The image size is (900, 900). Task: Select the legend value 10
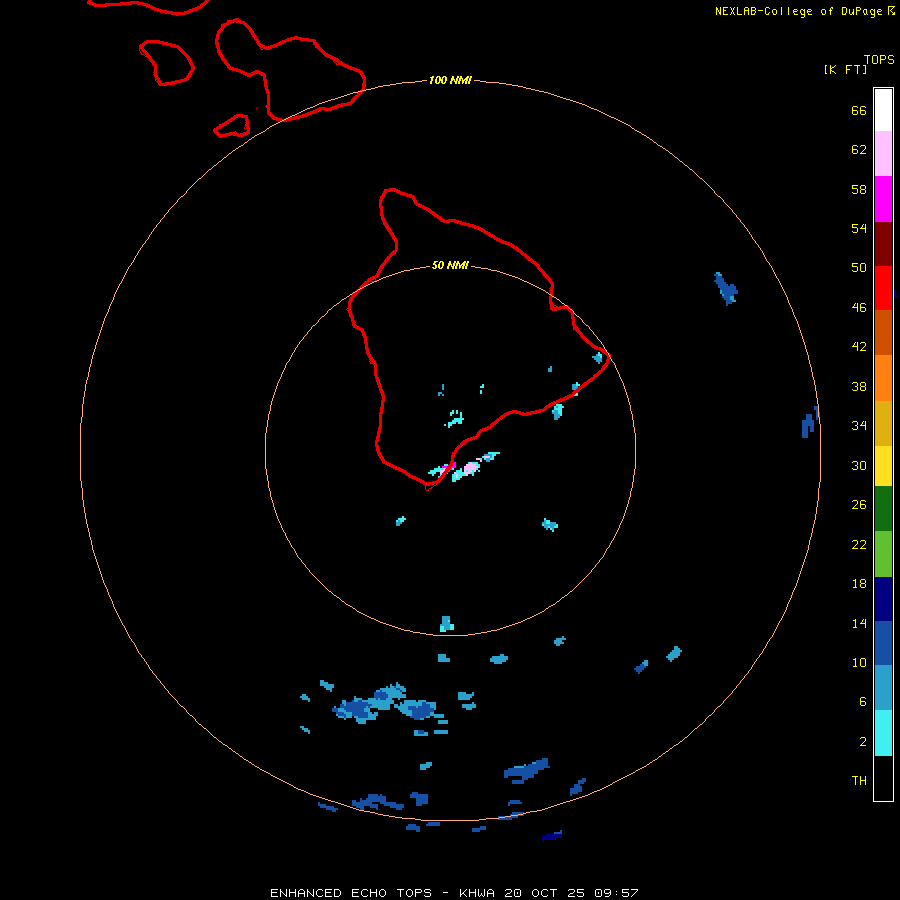(859, 662)
